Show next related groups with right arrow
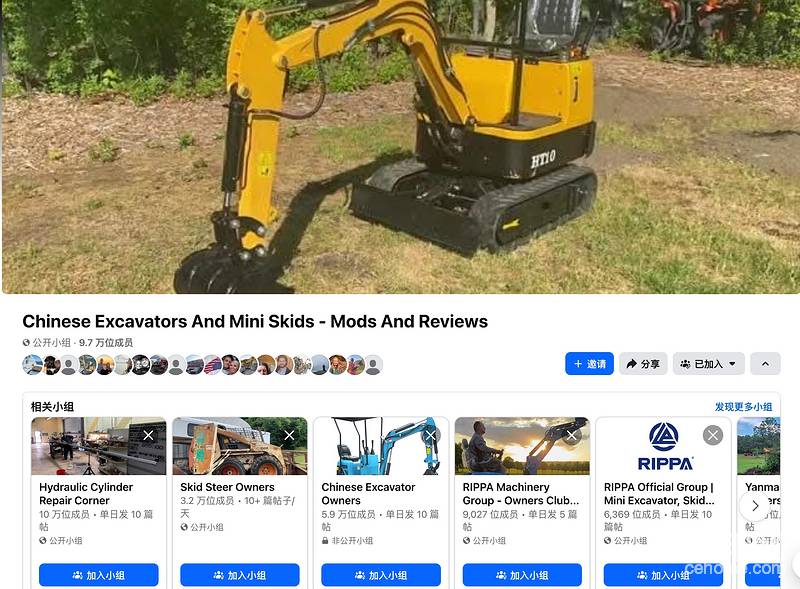 (x=755, y=506)
